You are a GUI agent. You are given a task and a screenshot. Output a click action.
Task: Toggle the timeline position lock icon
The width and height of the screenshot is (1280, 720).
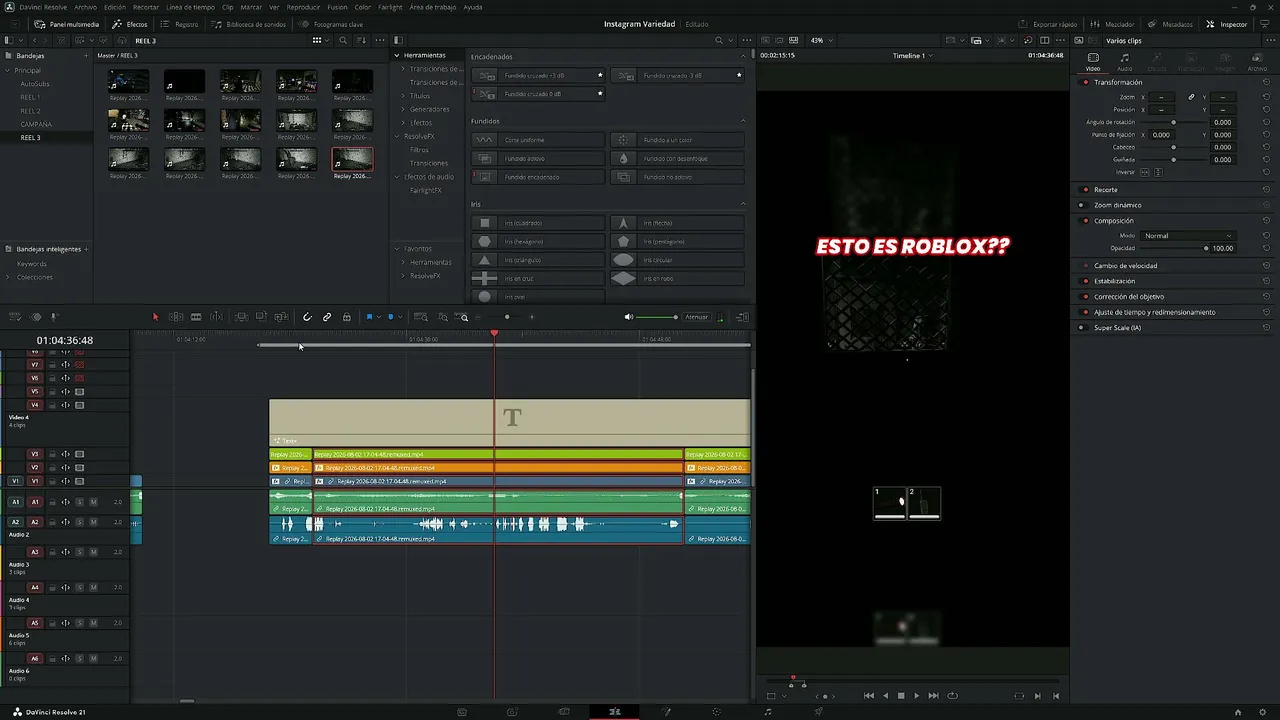pos(347,317)
